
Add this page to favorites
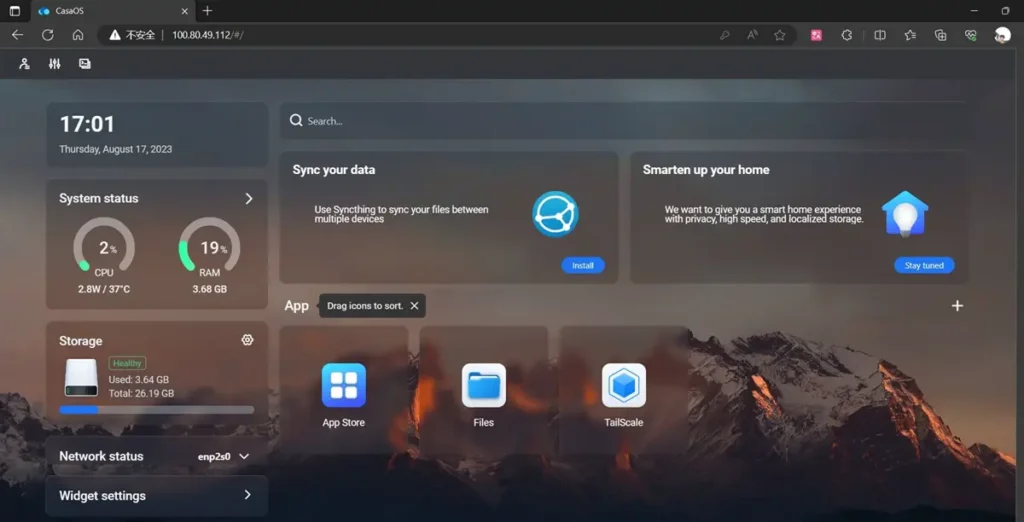tap(780, 35)
